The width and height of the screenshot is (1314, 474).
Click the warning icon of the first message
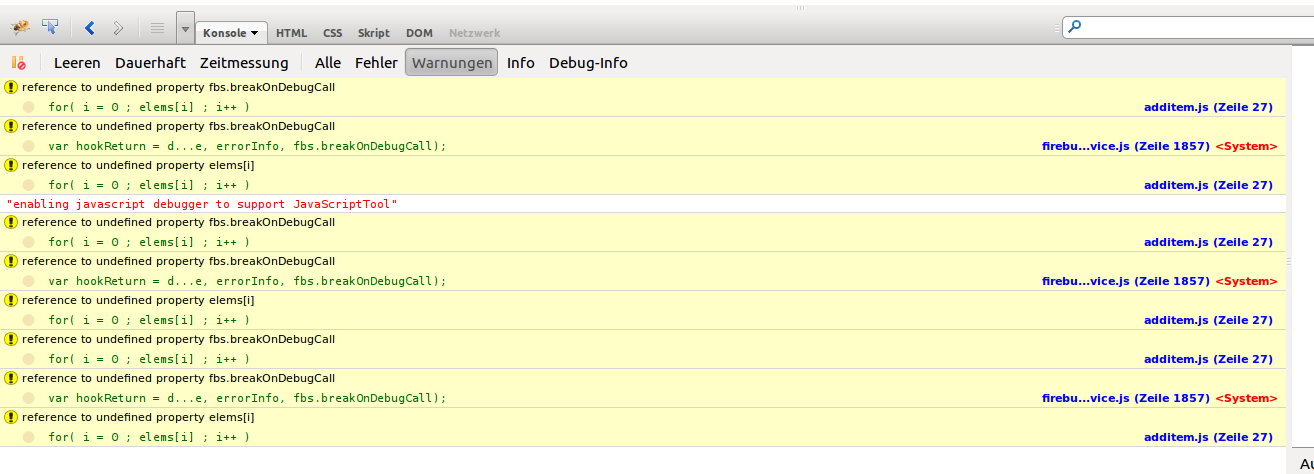click(11, 87)
